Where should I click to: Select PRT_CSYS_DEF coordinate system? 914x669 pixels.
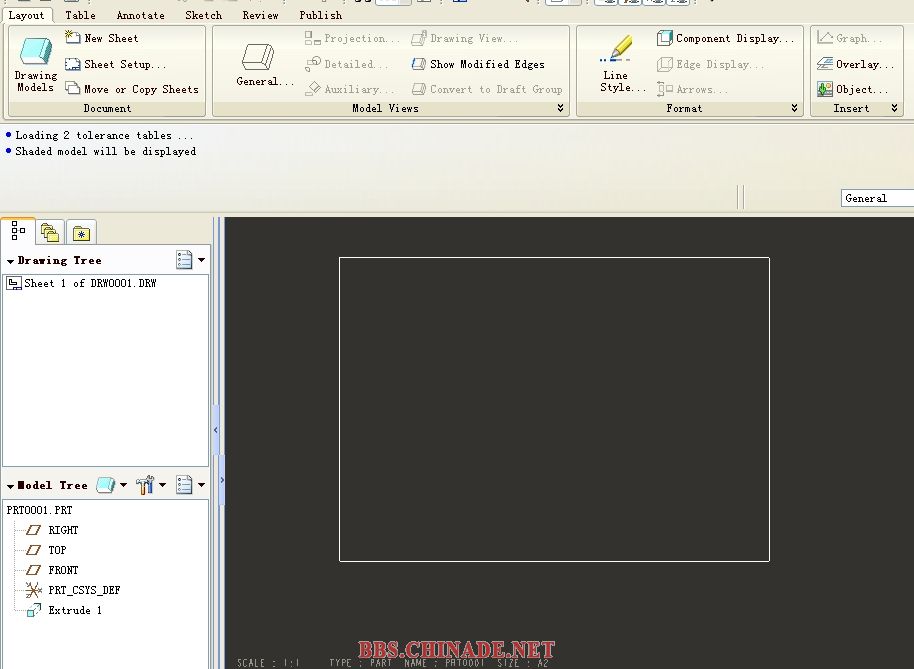[x=73, y=590]
